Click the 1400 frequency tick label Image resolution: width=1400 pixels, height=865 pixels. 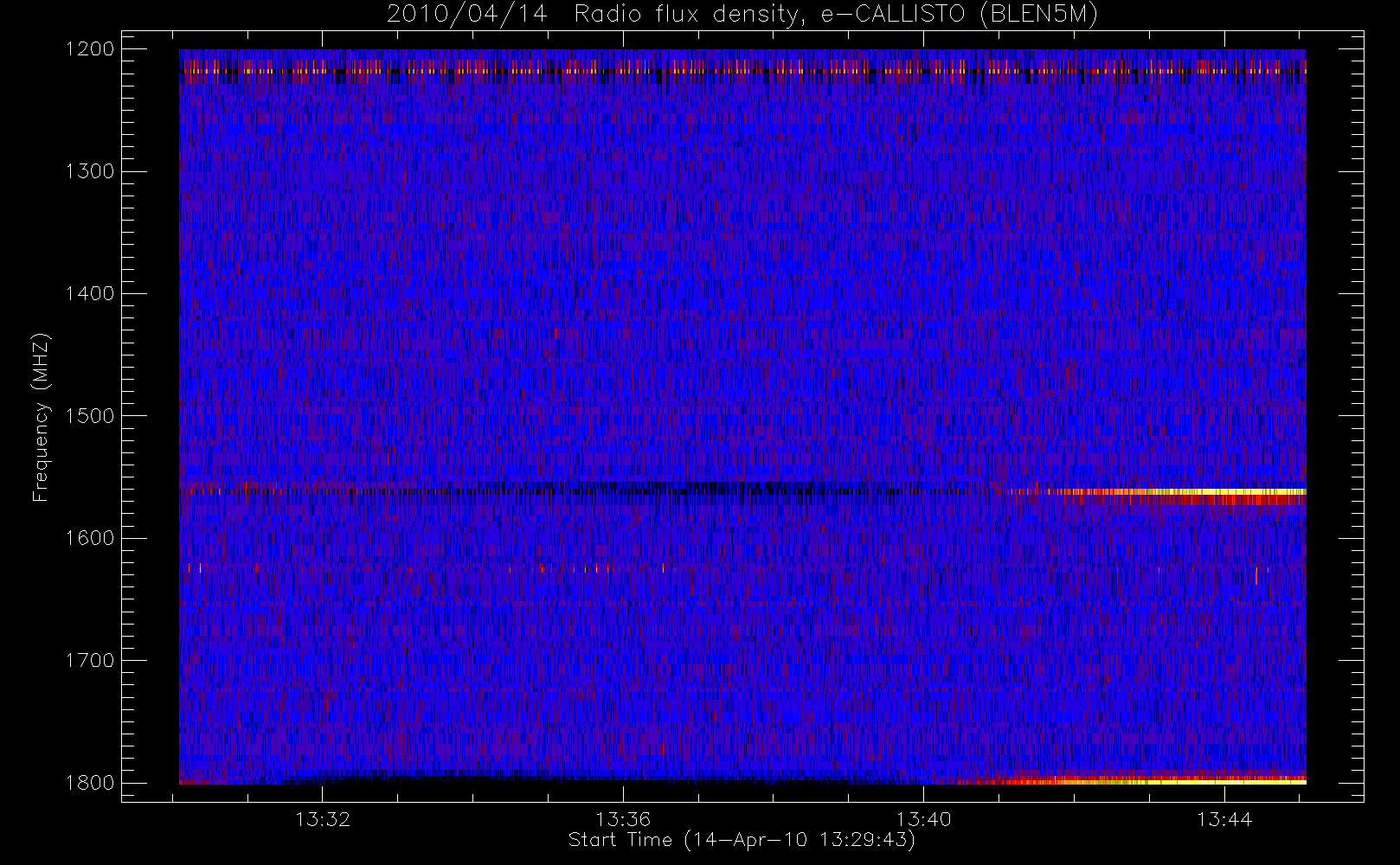[x=90, y=293]
